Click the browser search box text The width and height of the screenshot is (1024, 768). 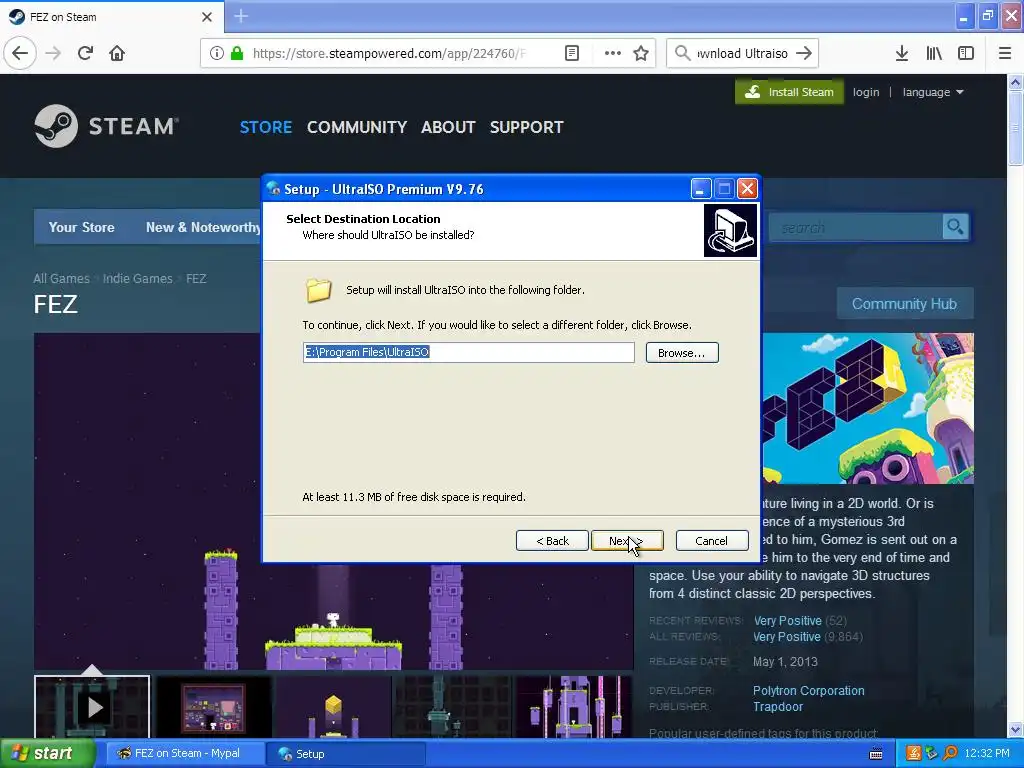coord(742,53)
